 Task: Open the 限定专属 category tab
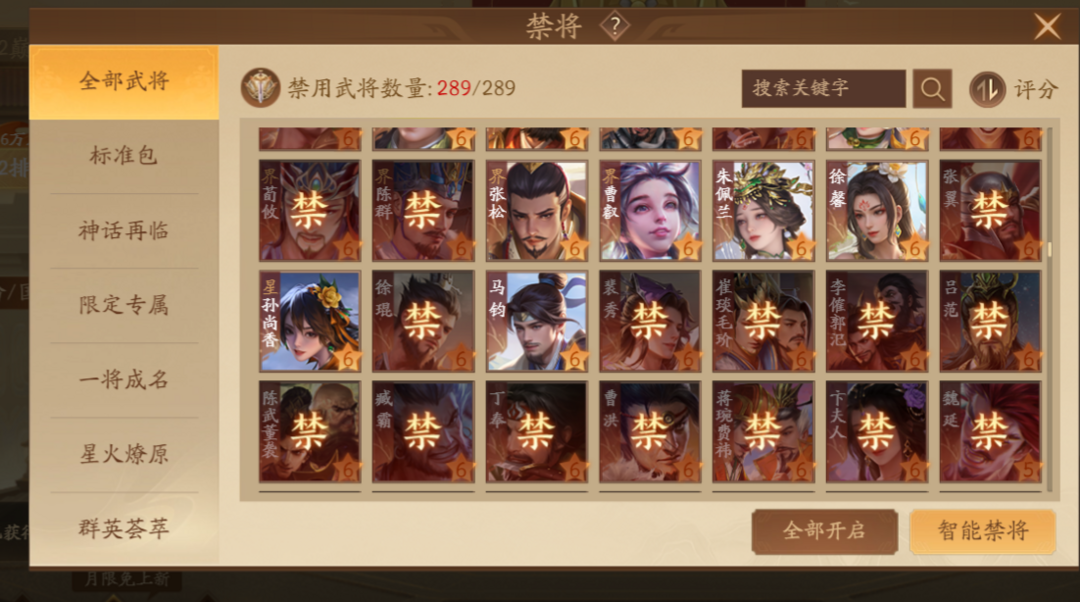(124, 305)
